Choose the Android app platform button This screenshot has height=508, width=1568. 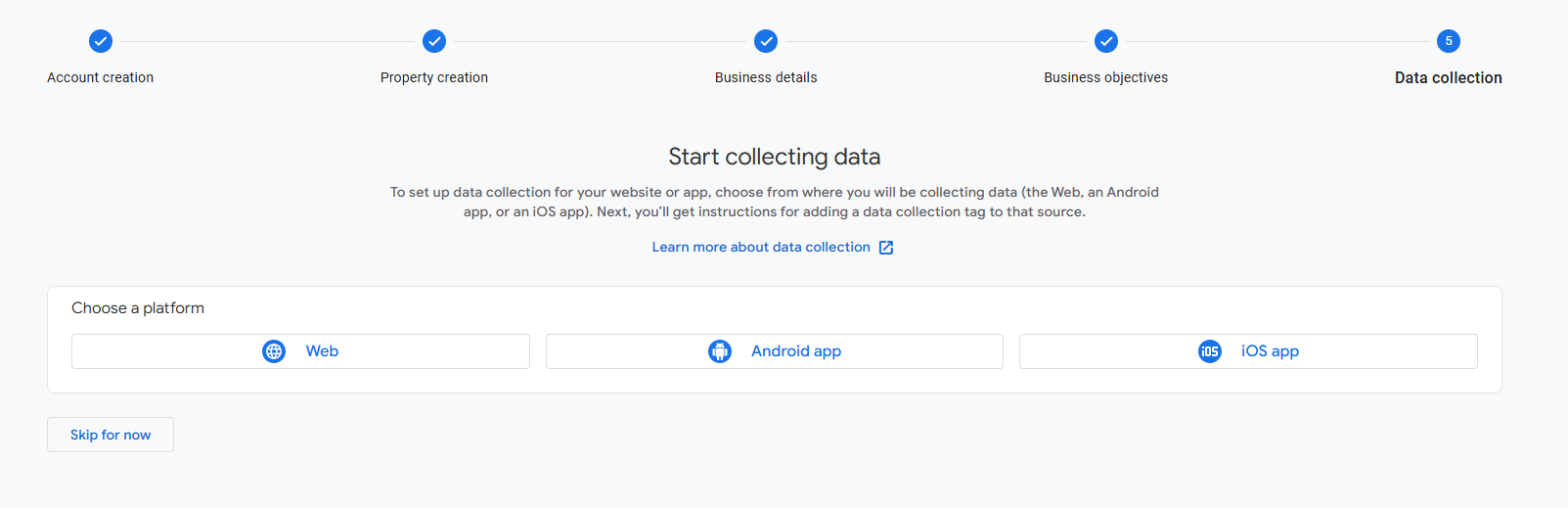tap(775, 351)
